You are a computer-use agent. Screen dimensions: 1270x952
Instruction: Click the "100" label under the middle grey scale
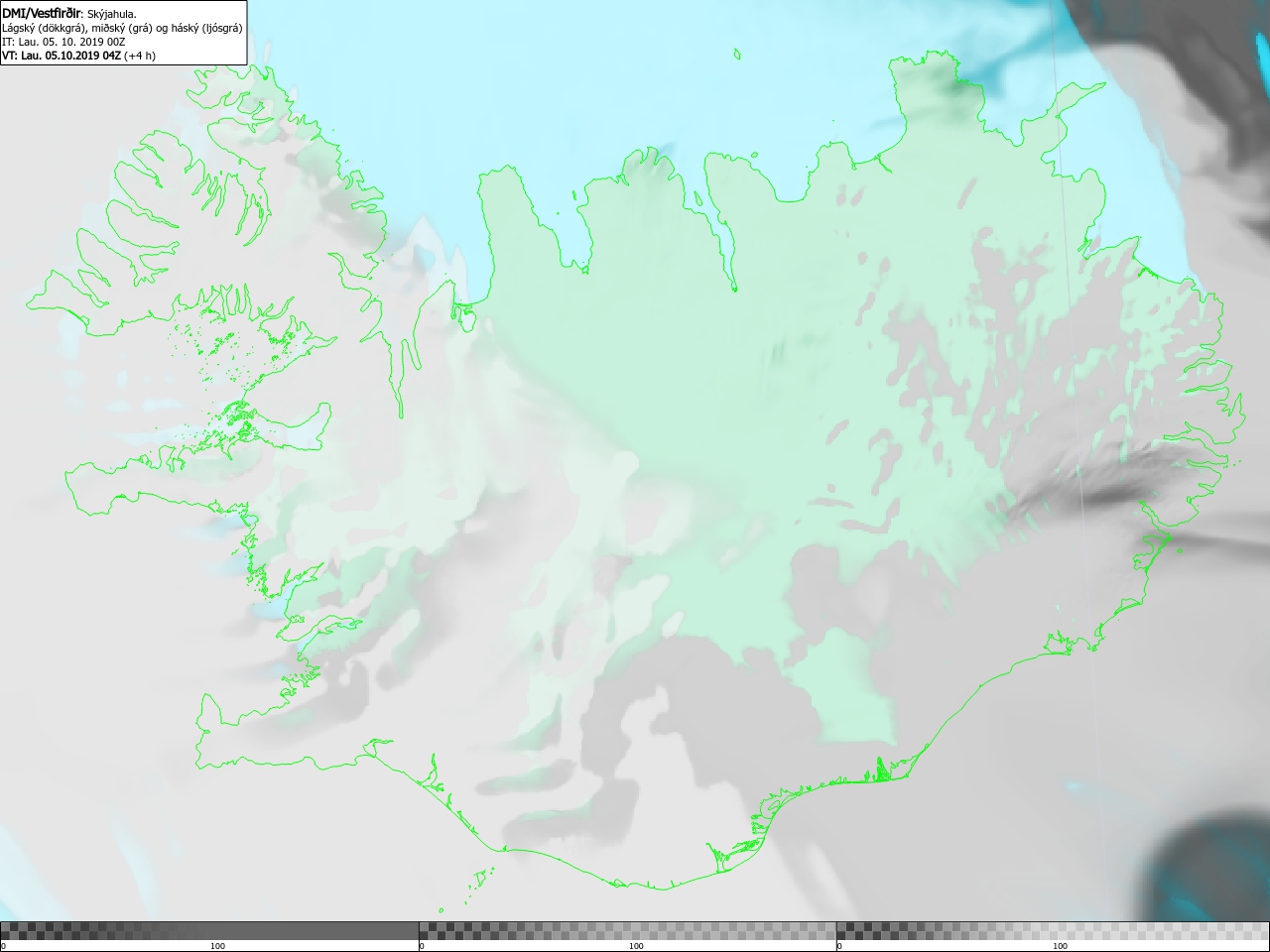point(636,946)
